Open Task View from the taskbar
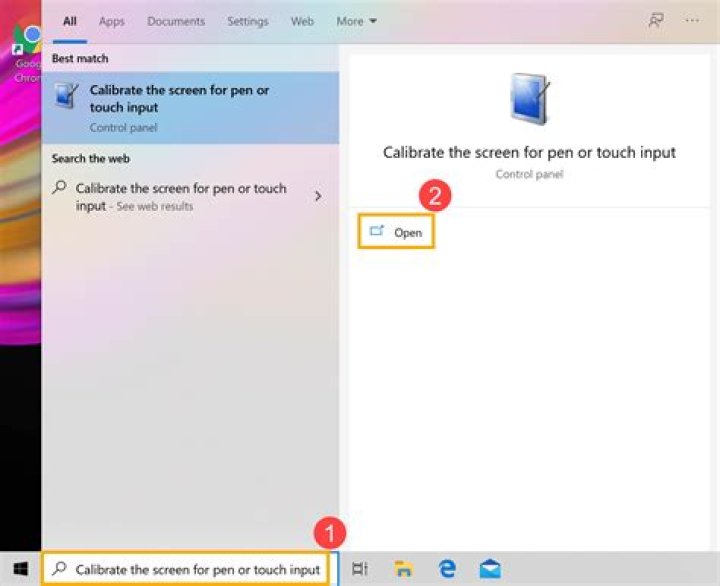 361,569
